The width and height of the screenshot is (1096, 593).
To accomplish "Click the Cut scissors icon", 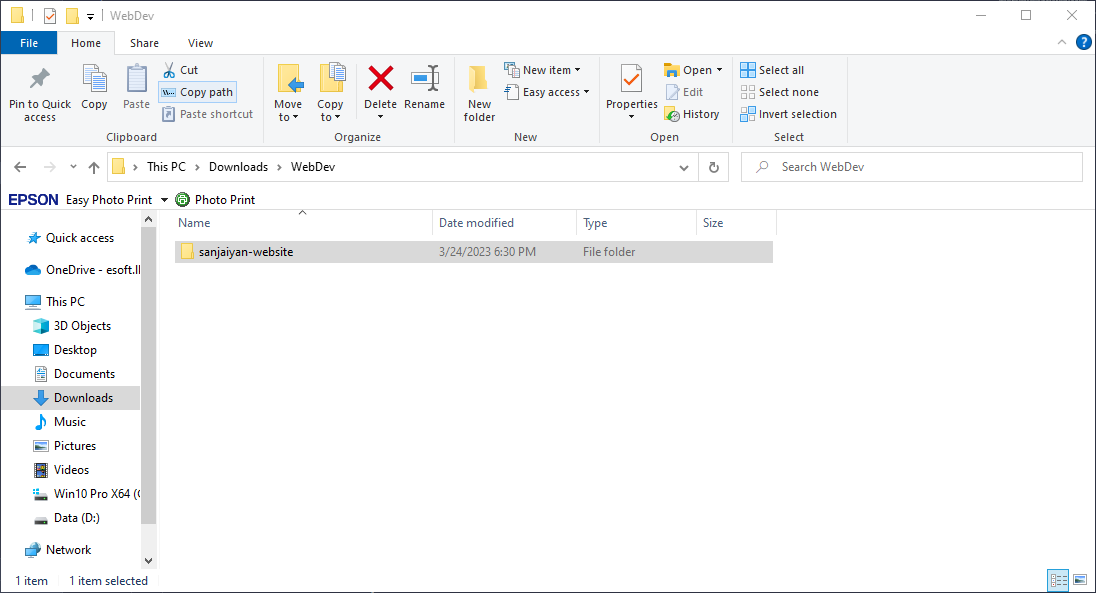I will pyautogui.click(x=169, y=70).
